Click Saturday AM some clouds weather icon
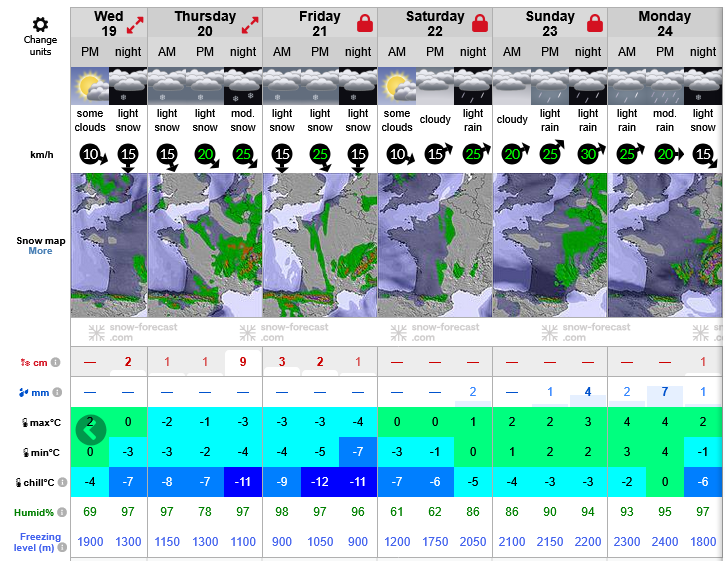The height and width of the screenshot is (561, 725). [x=397, y=86]
